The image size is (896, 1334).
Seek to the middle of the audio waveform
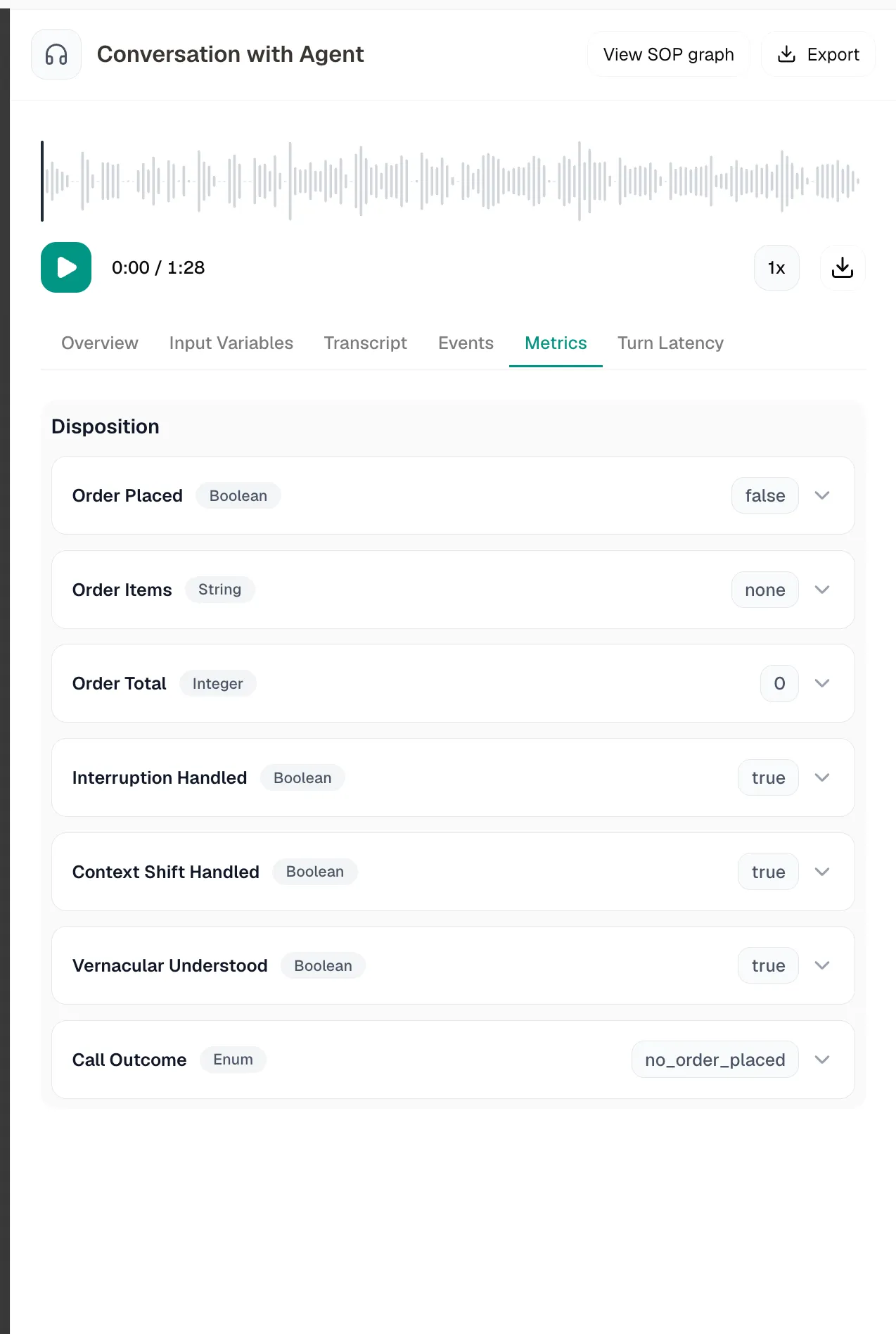[x=451, y=181]
